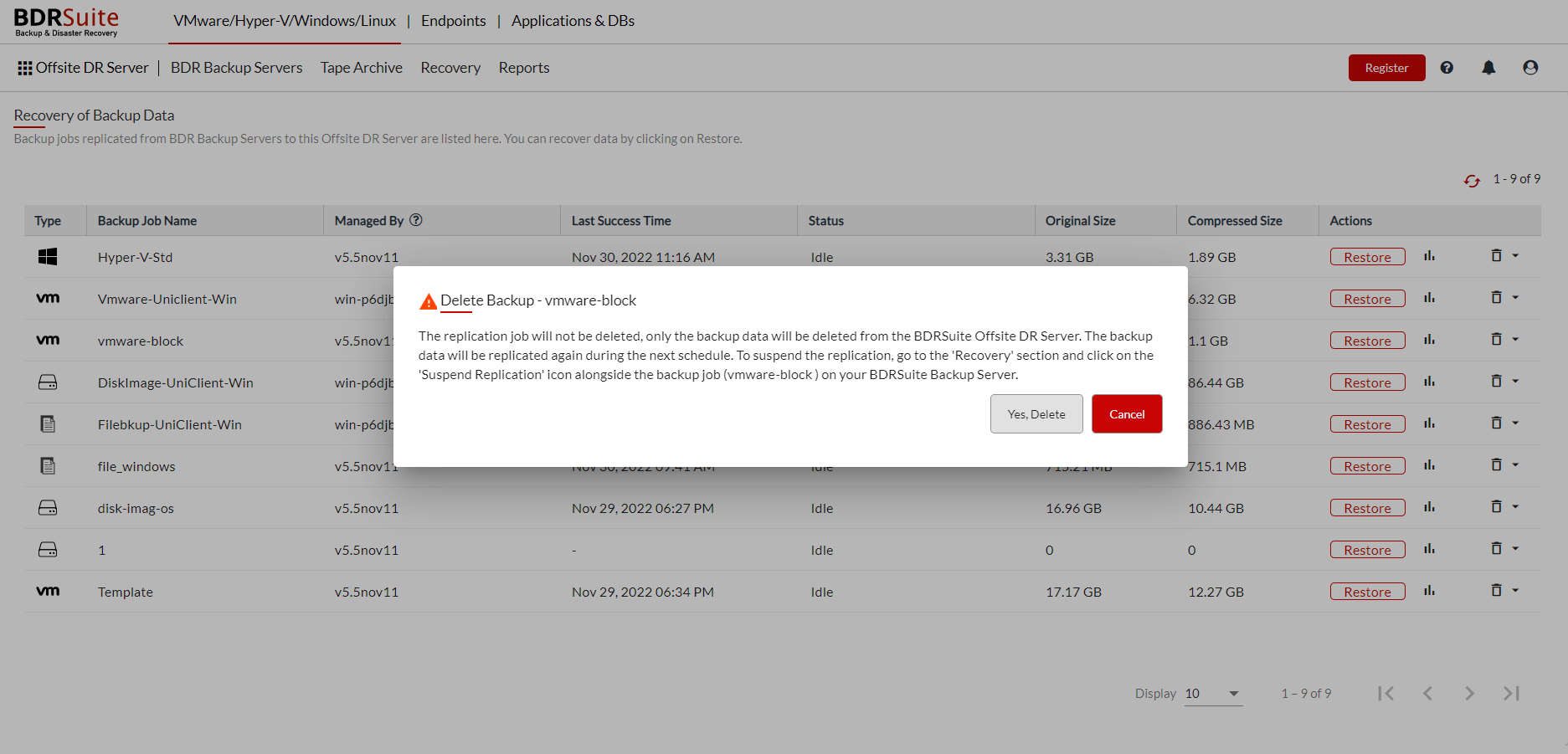Click the trash icon for file_windows

click(1496, 464)
